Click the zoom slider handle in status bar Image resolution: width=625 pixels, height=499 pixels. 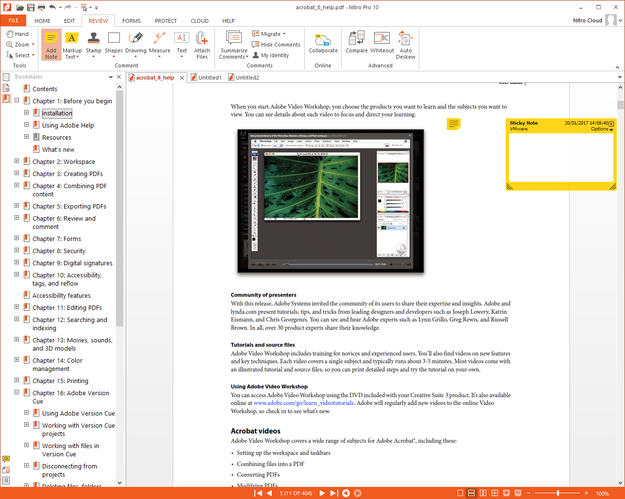click(558, 493)
